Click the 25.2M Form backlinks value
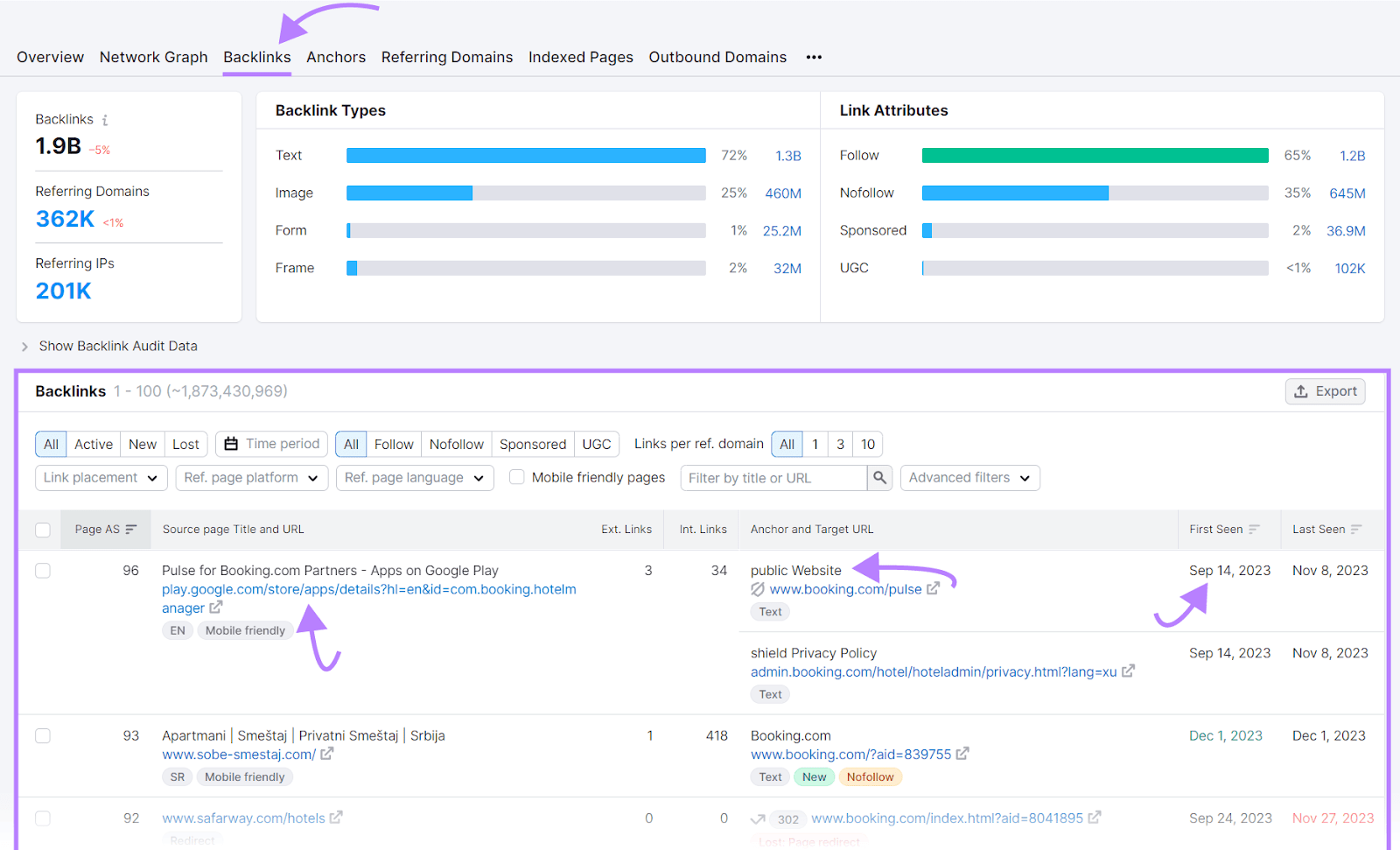This screenshot has width=1400, height=850. point(782,231)
